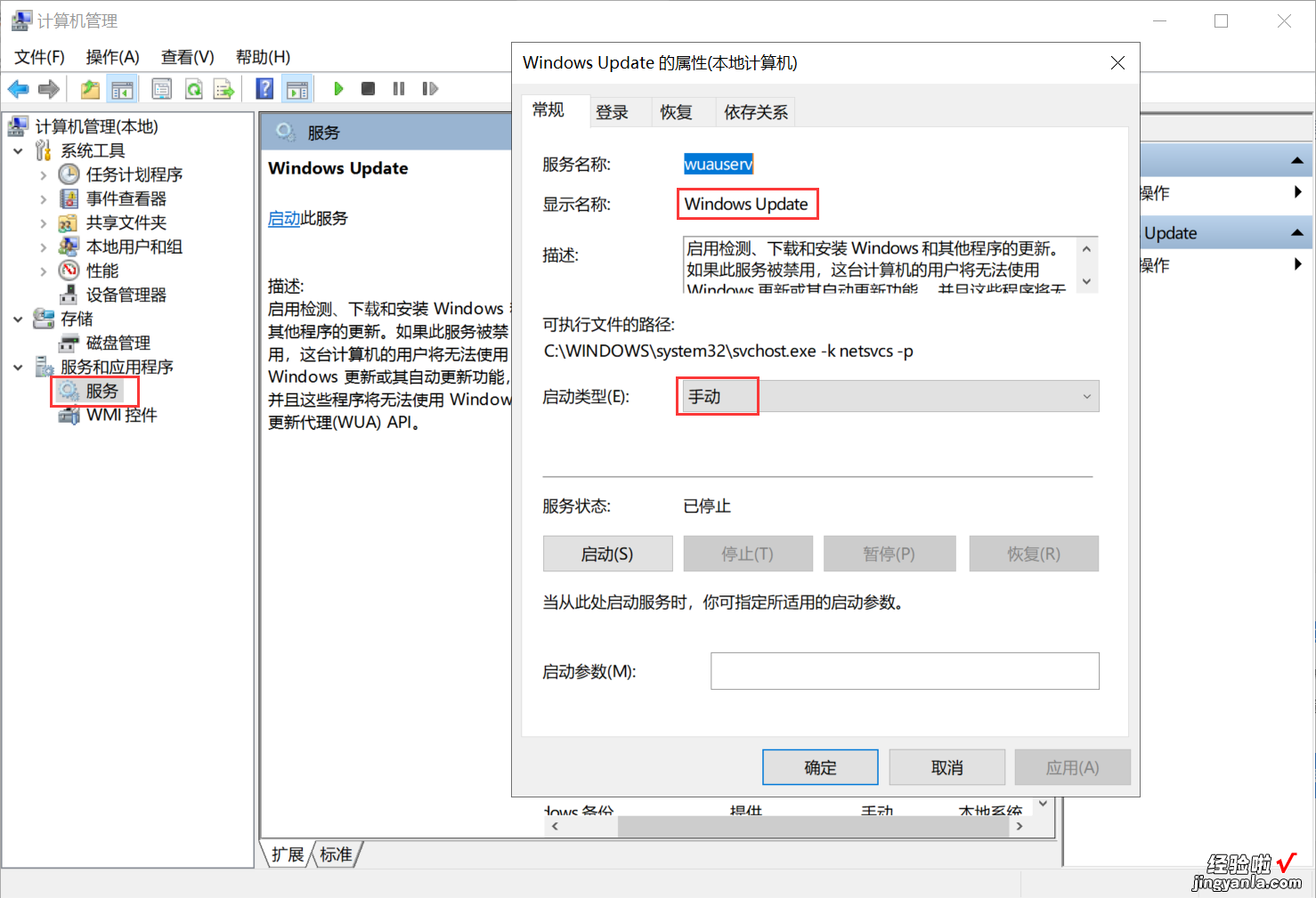Open Disk Management (磁盘管理) node
This screenshot has height=898, width=1316.
[118, 343]
